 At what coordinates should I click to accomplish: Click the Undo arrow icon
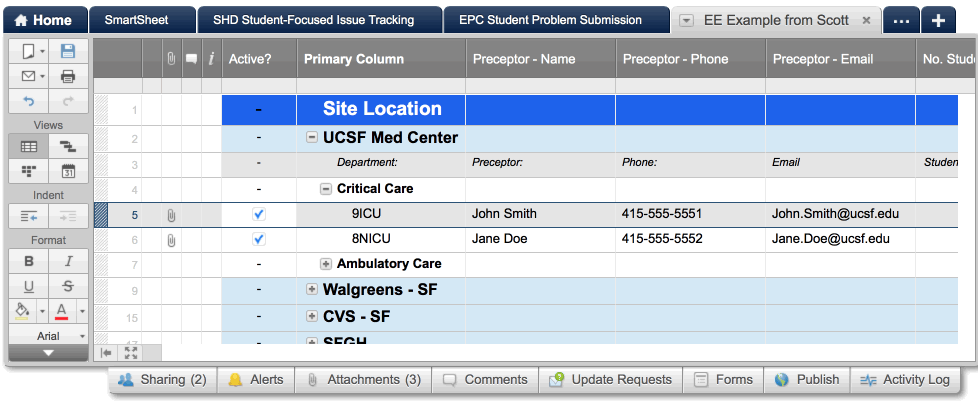pyautogui.click(x=28, y=101)
